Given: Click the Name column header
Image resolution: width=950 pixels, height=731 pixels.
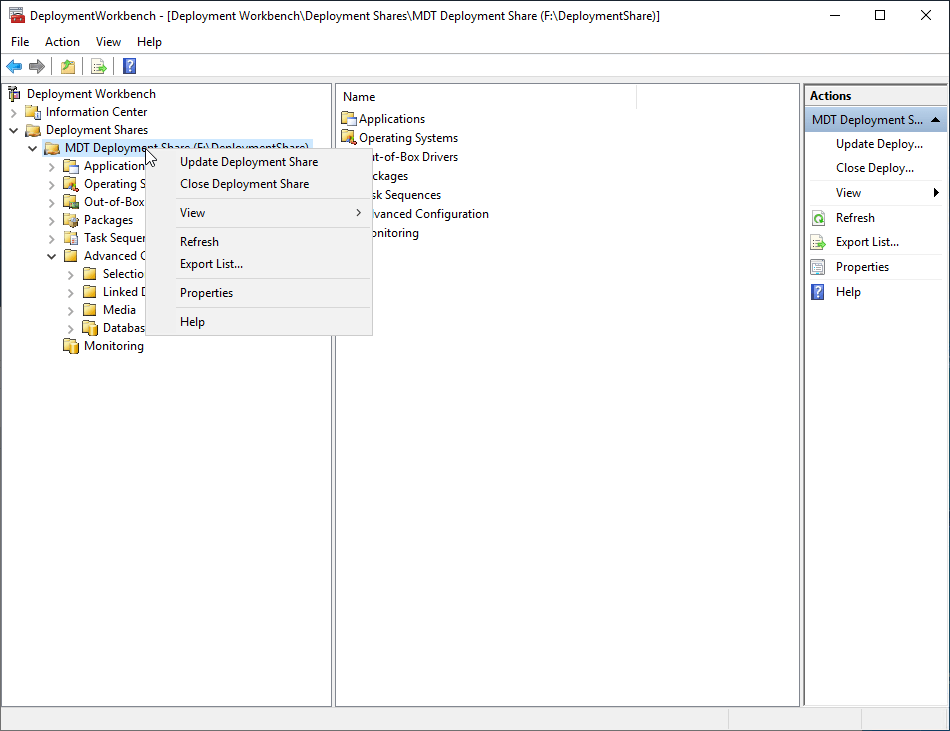Looking at the screenshot, I should (x=360, y=97).
